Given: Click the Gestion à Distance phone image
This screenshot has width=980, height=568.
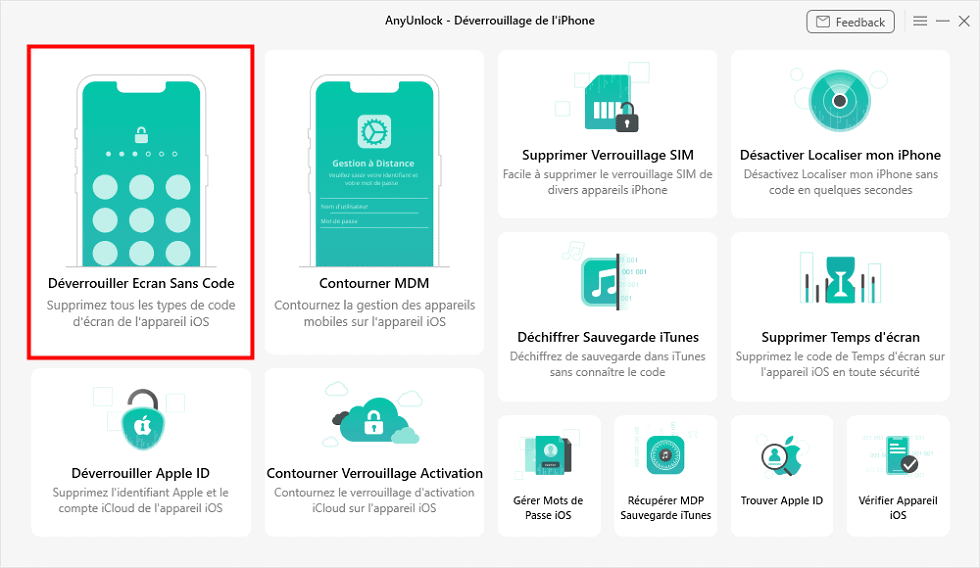Looking at the screenshot, I should pos(374,170).
